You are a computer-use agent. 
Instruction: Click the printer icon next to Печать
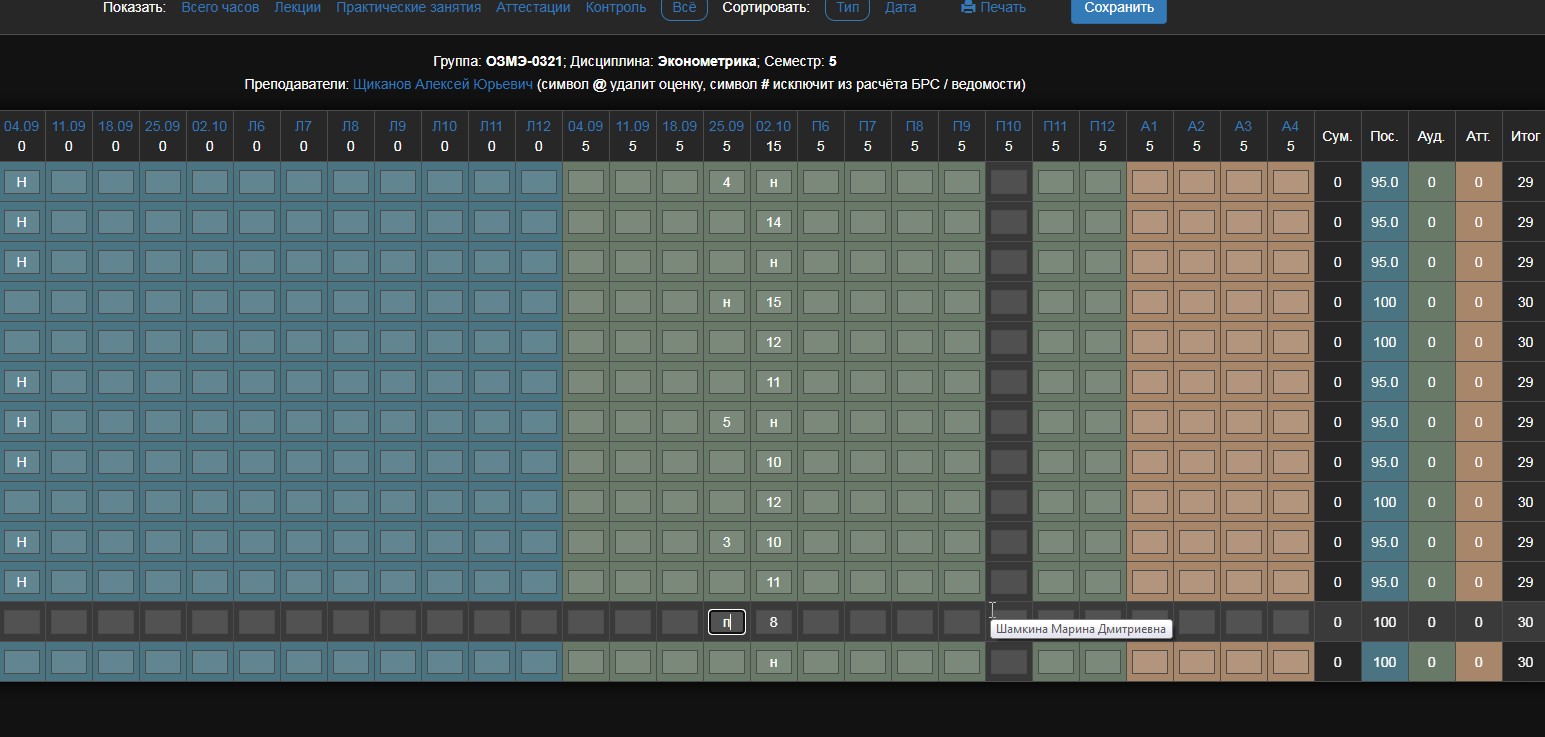tap(967, 7)
